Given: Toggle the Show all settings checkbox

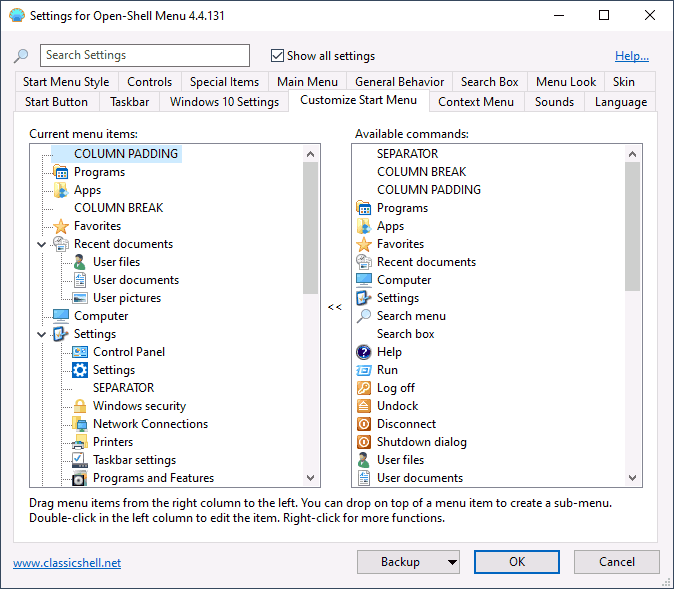Looking at the screenshot, I should [x=278, y=56].
